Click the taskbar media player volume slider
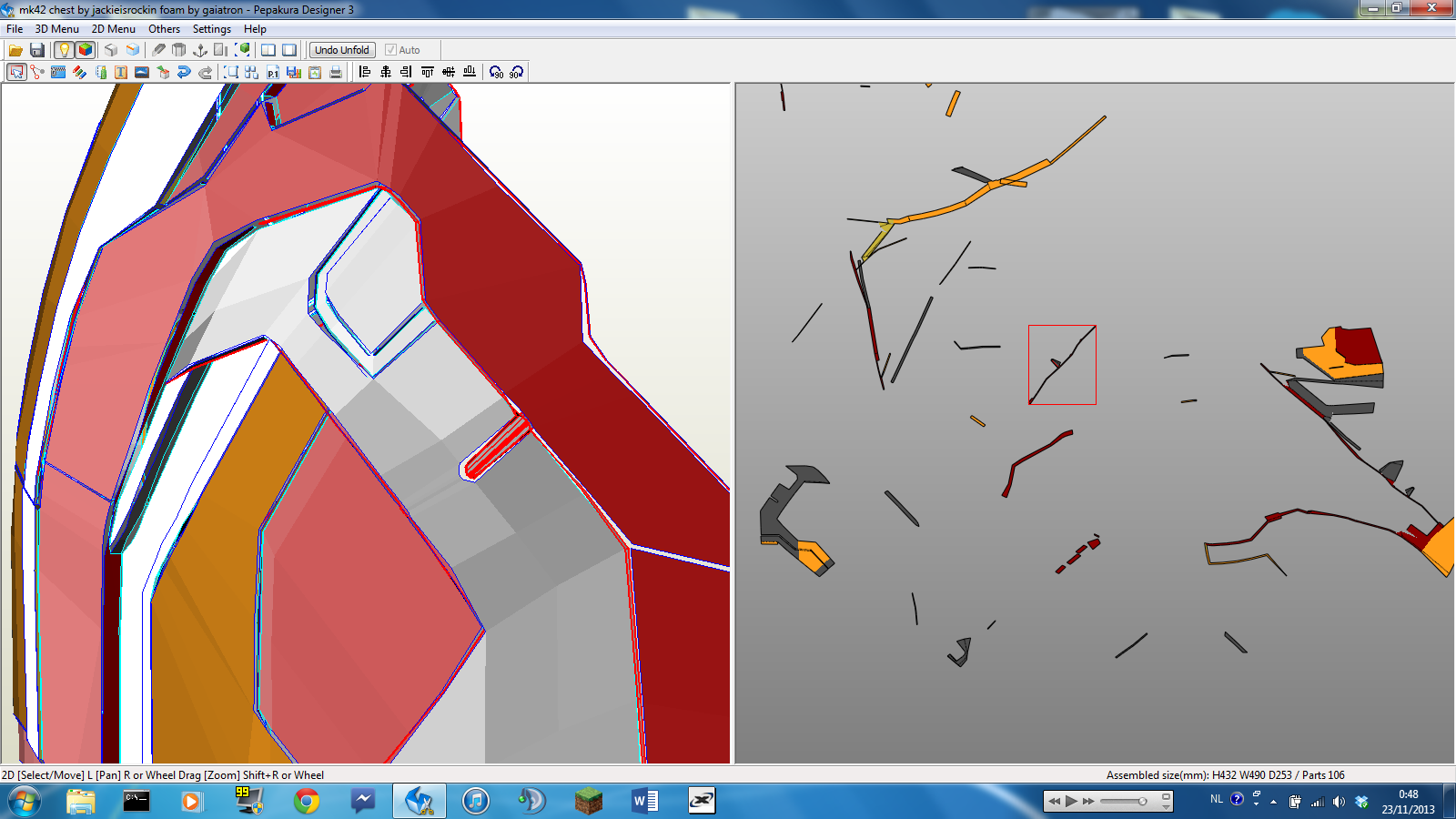Image resolution: width=1456 pixels, height=819 pixels. click(x=1124, y=802)
